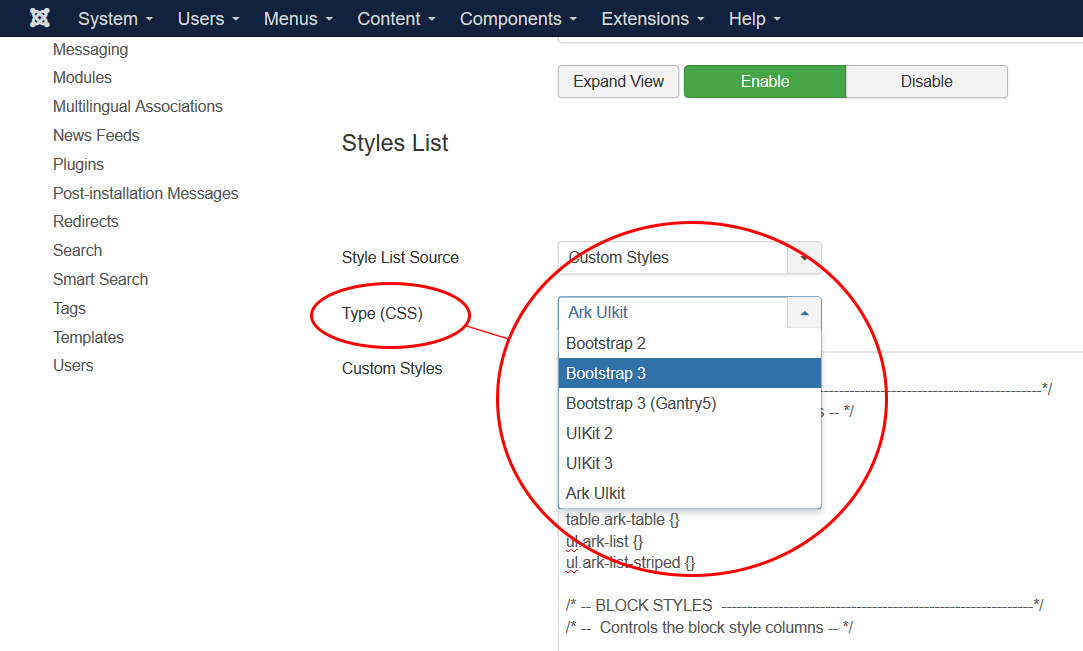Screen dimensions: 1083x651
Task: Open the Extensions menu
Action: click(x=652, y=19)
